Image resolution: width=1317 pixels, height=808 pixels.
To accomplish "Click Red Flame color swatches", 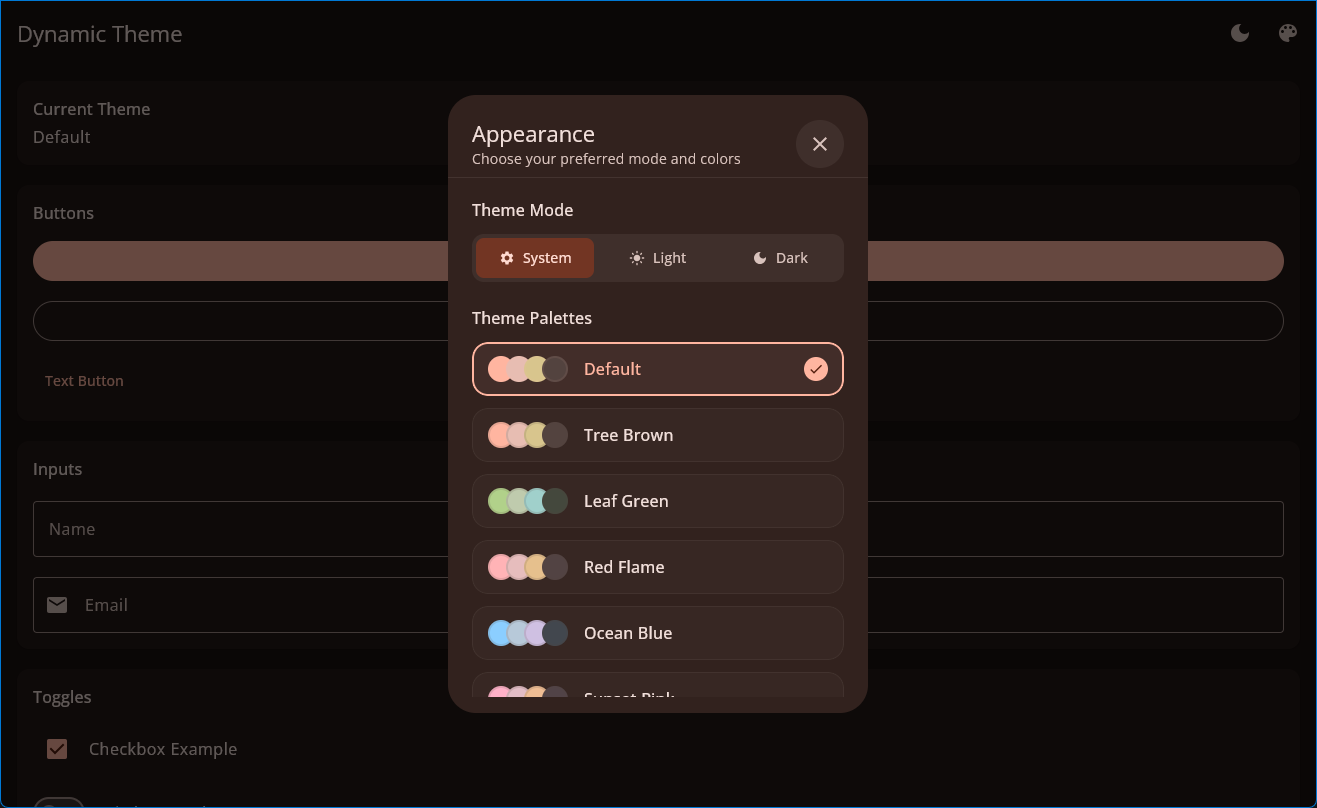I will [x=528, y=567].
